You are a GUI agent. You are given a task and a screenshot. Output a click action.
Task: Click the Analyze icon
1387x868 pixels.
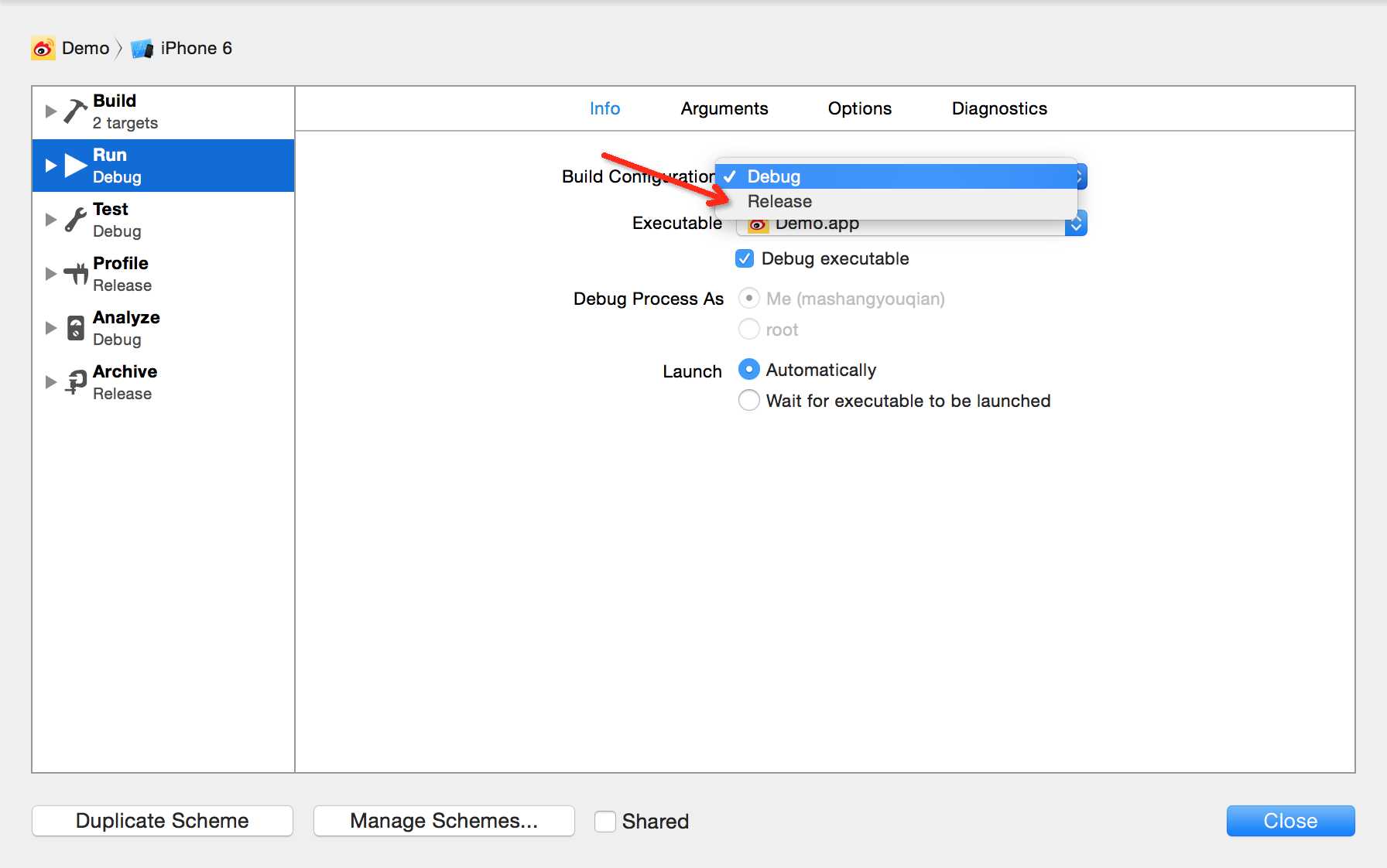[x=75, y=328]
